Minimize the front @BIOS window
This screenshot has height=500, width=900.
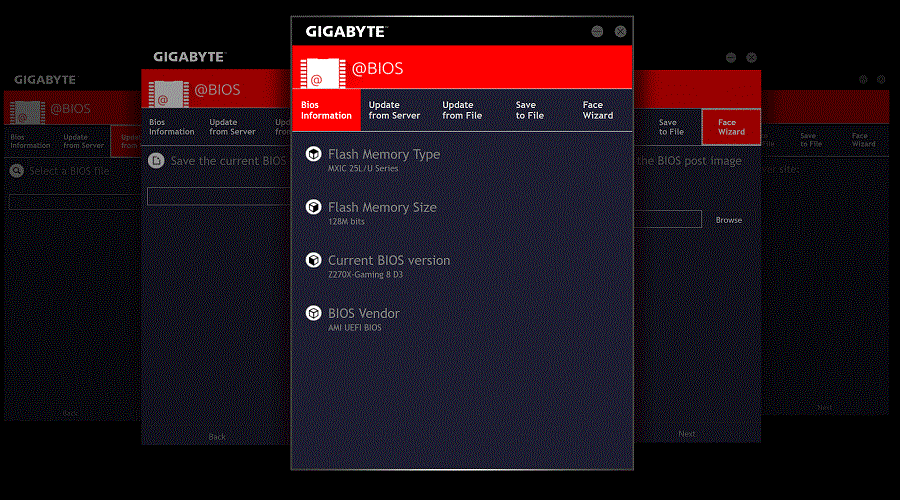(x=597, y=32)
